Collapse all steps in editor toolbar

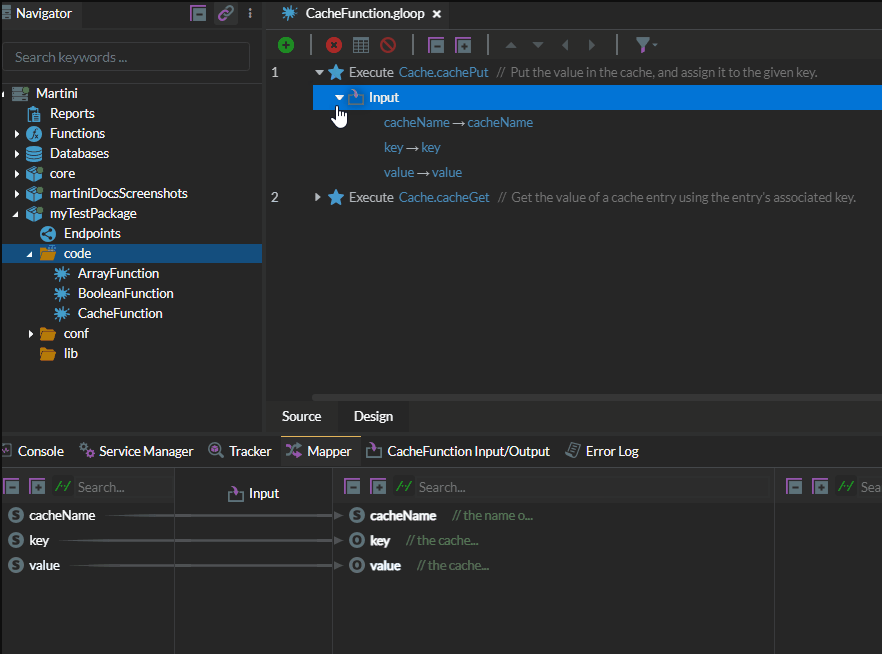(435, 45)
